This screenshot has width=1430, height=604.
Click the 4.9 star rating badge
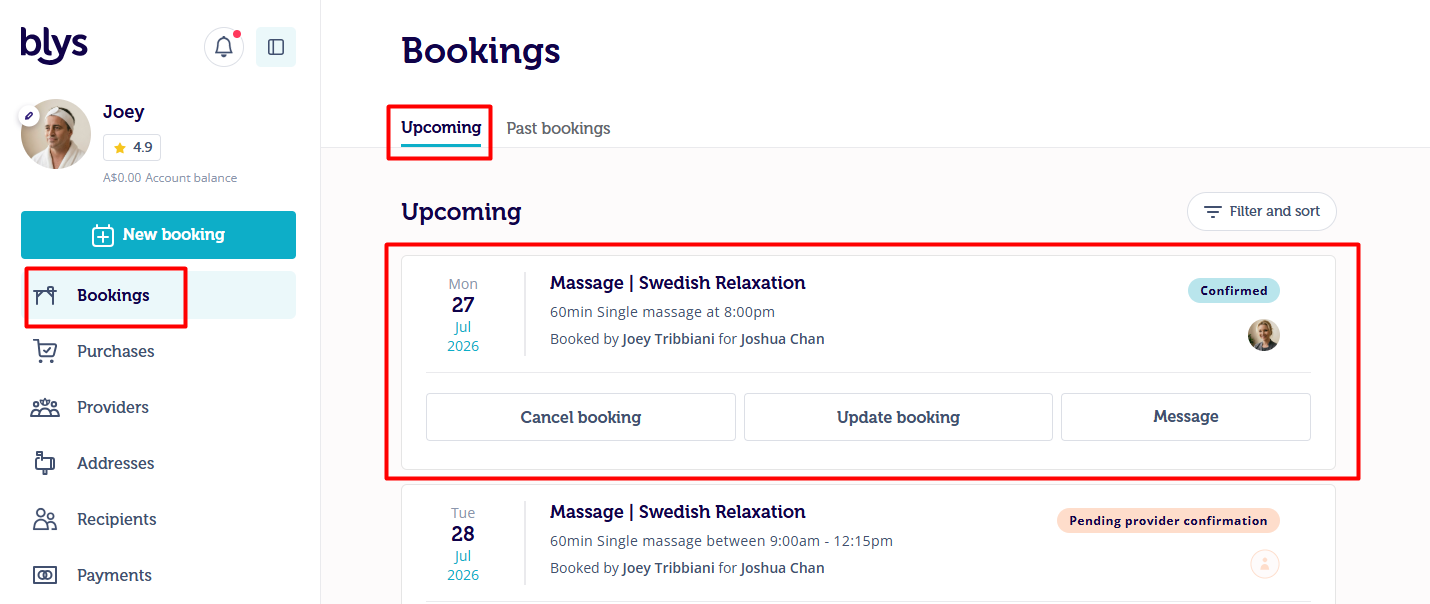132,147
